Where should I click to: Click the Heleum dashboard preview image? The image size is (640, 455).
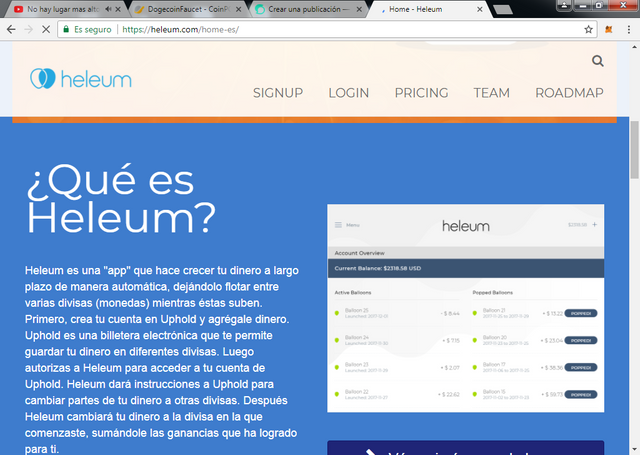(x=466, y=308)
